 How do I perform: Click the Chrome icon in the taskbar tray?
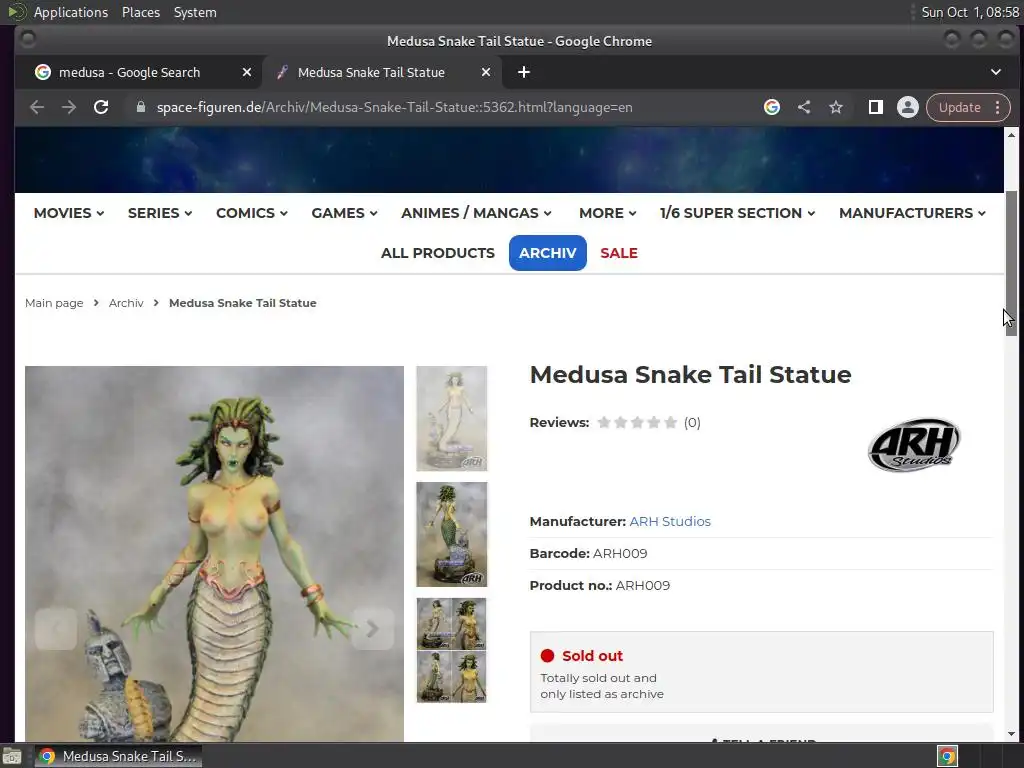coord(948,756)
